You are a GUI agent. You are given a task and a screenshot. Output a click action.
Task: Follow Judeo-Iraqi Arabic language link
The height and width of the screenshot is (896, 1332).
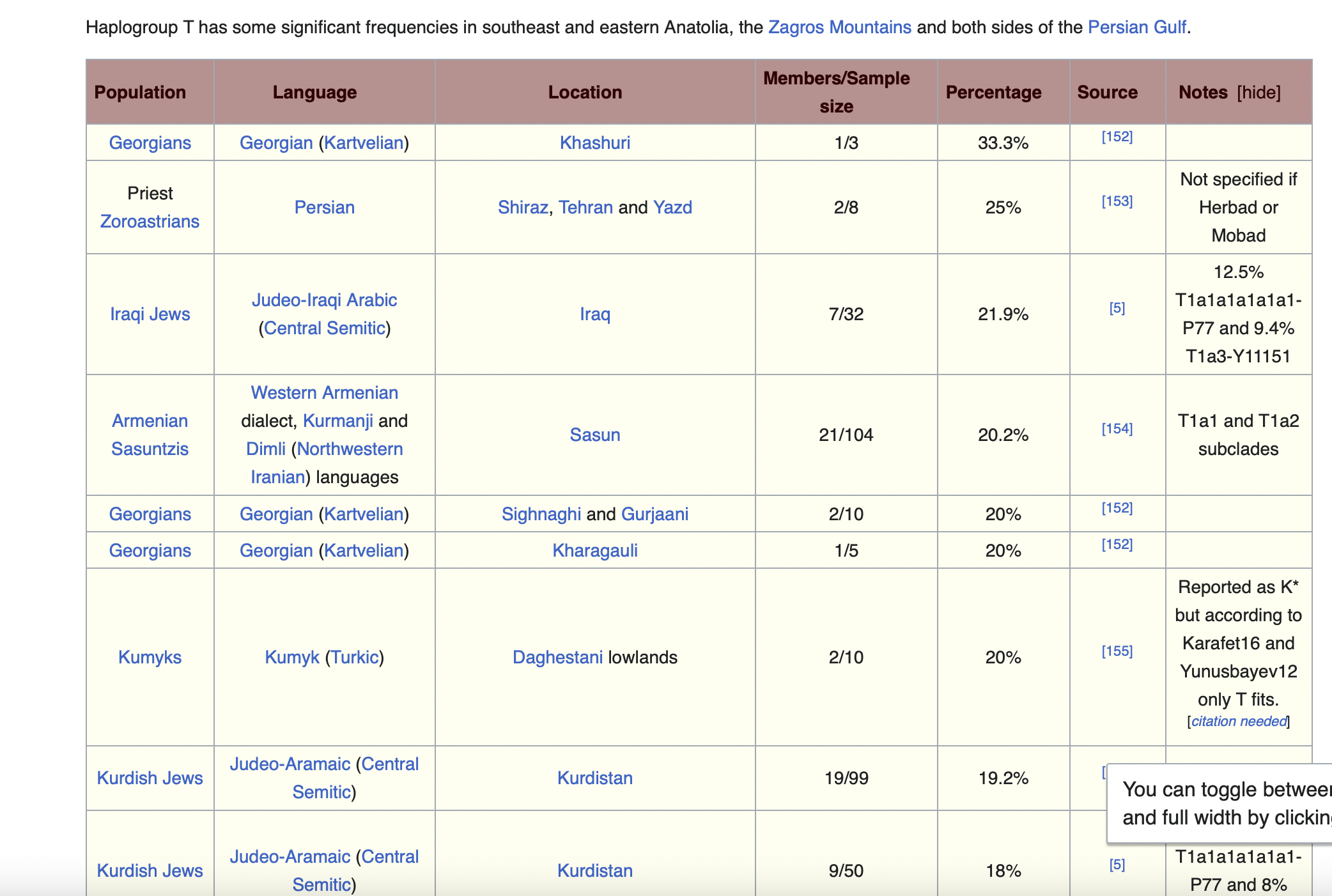pos(324,300)
